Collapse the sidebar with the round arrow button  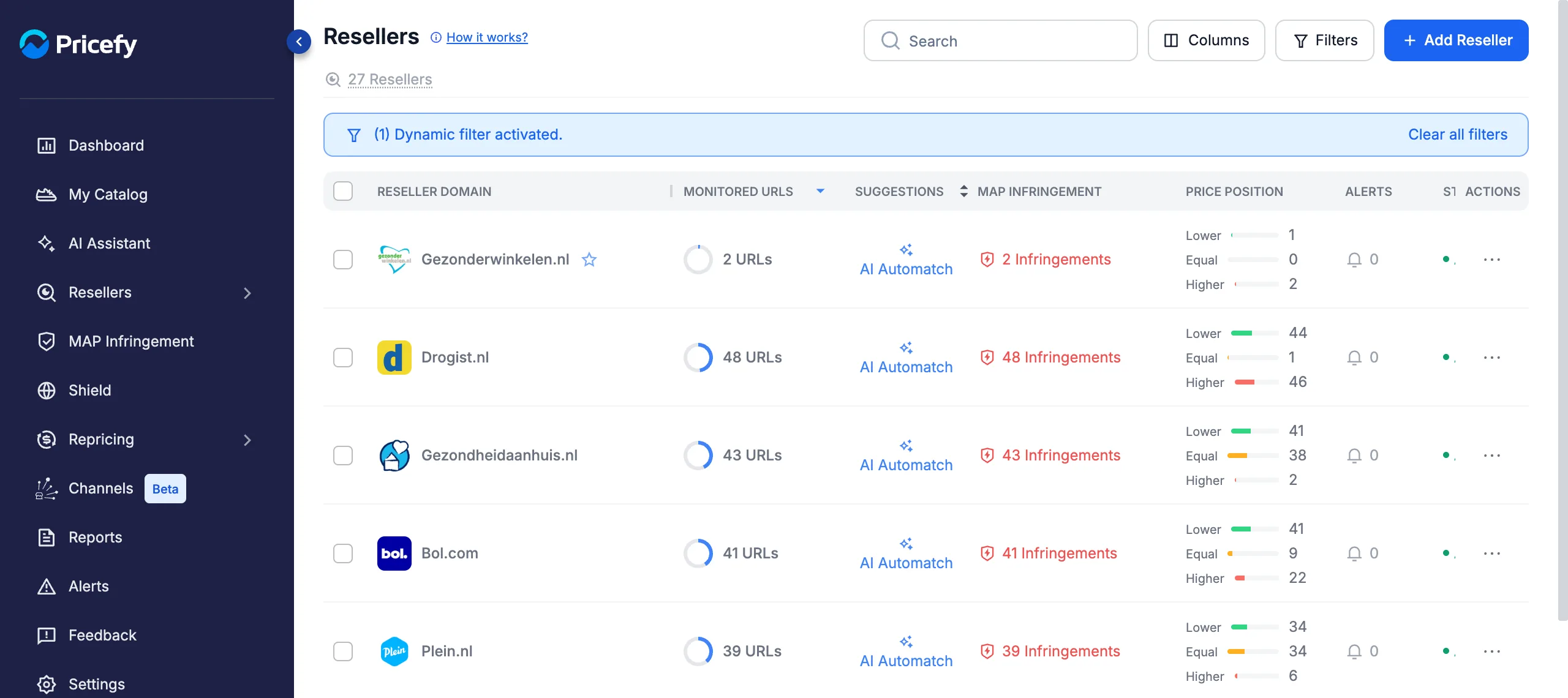(299, 42)
